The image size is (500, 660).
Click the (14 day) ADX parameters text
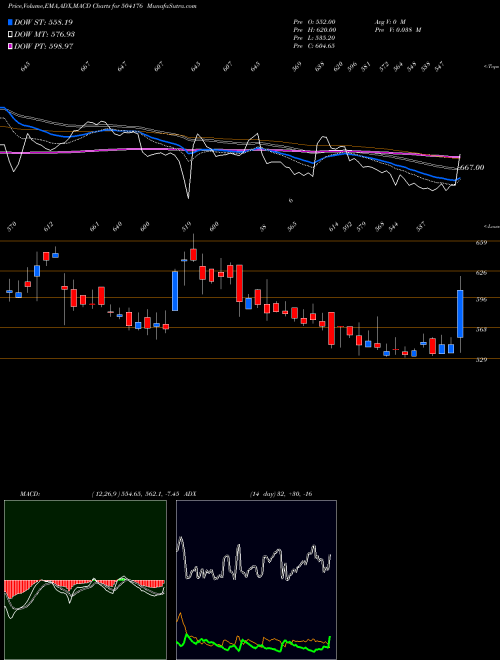pyautogui.click(x=263, y=494)
